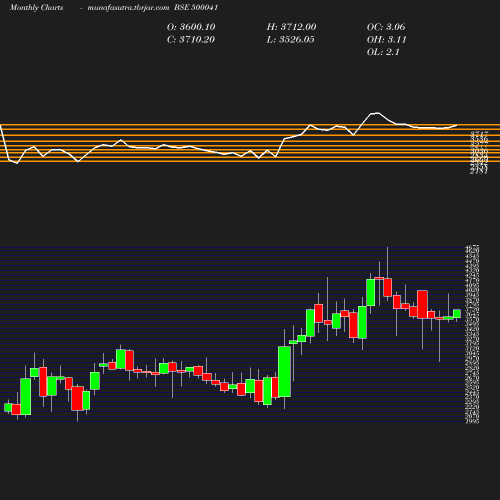Click the munafasutra.tbrjar.com site label

click(x=128, y=8)
